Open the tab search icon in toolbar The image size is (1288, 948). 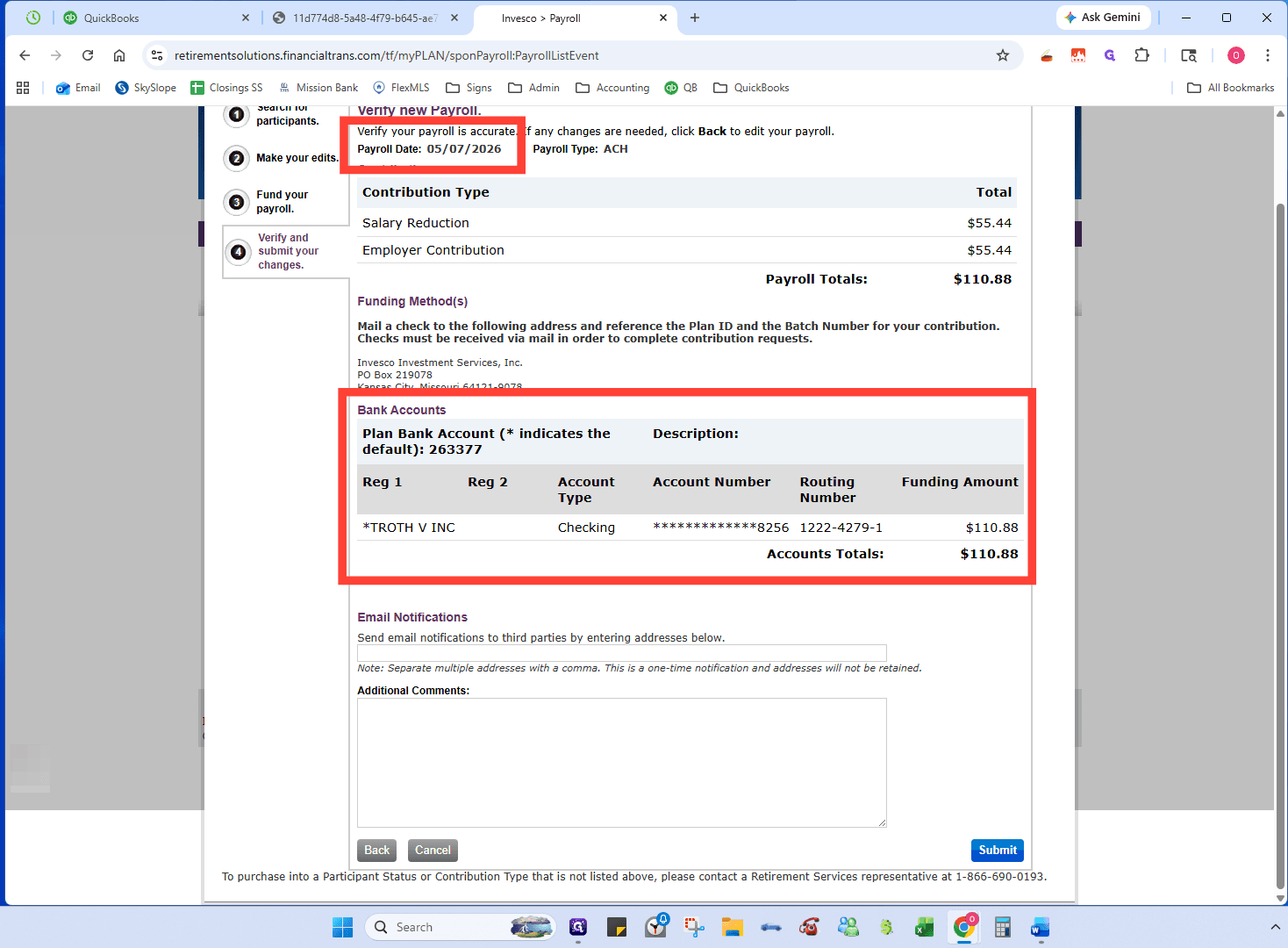pos(1189,55)
